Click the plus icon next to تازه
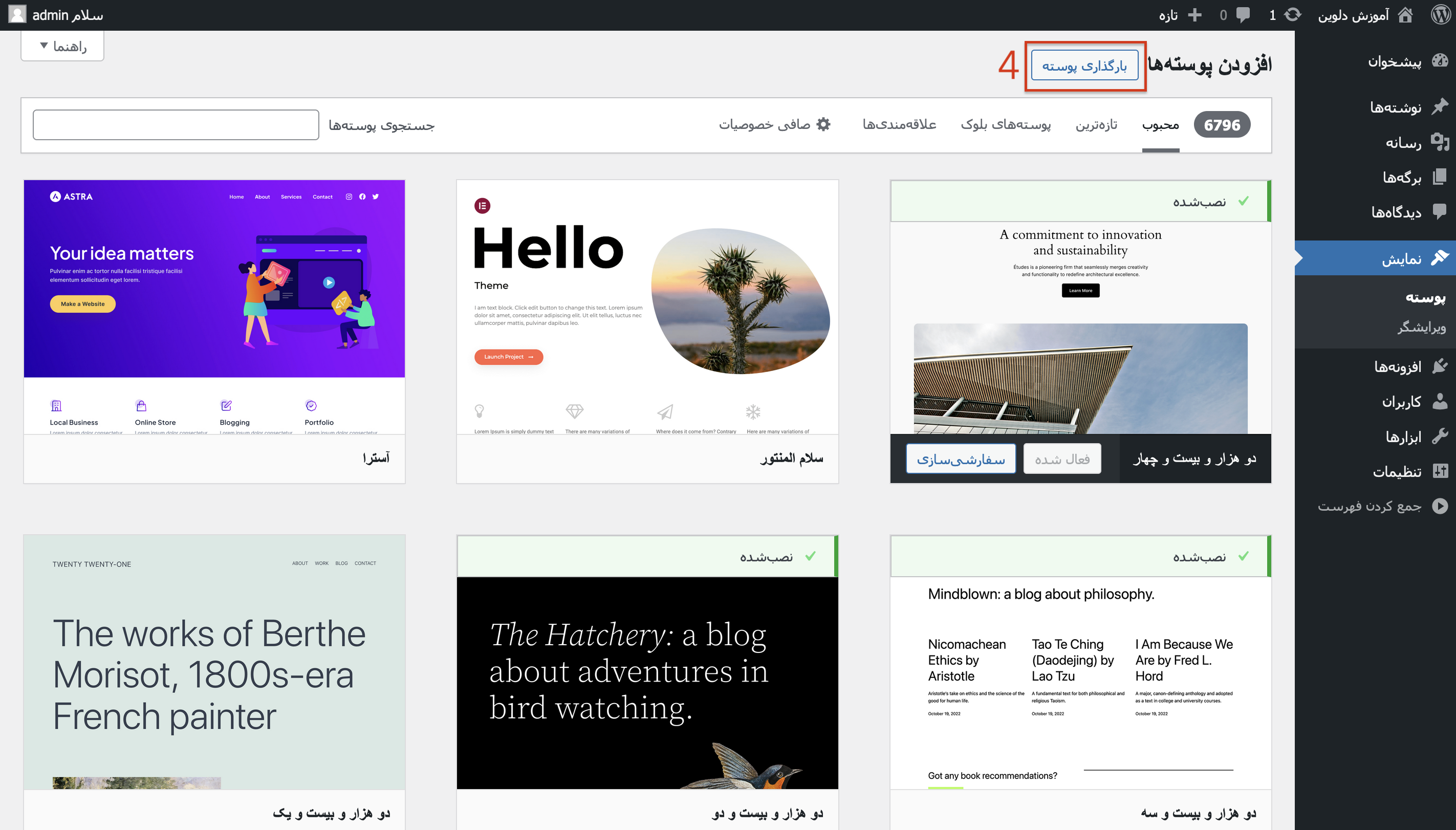Image resolution: width=1456 pixels, height=830 pixels. click(1194, 15)
